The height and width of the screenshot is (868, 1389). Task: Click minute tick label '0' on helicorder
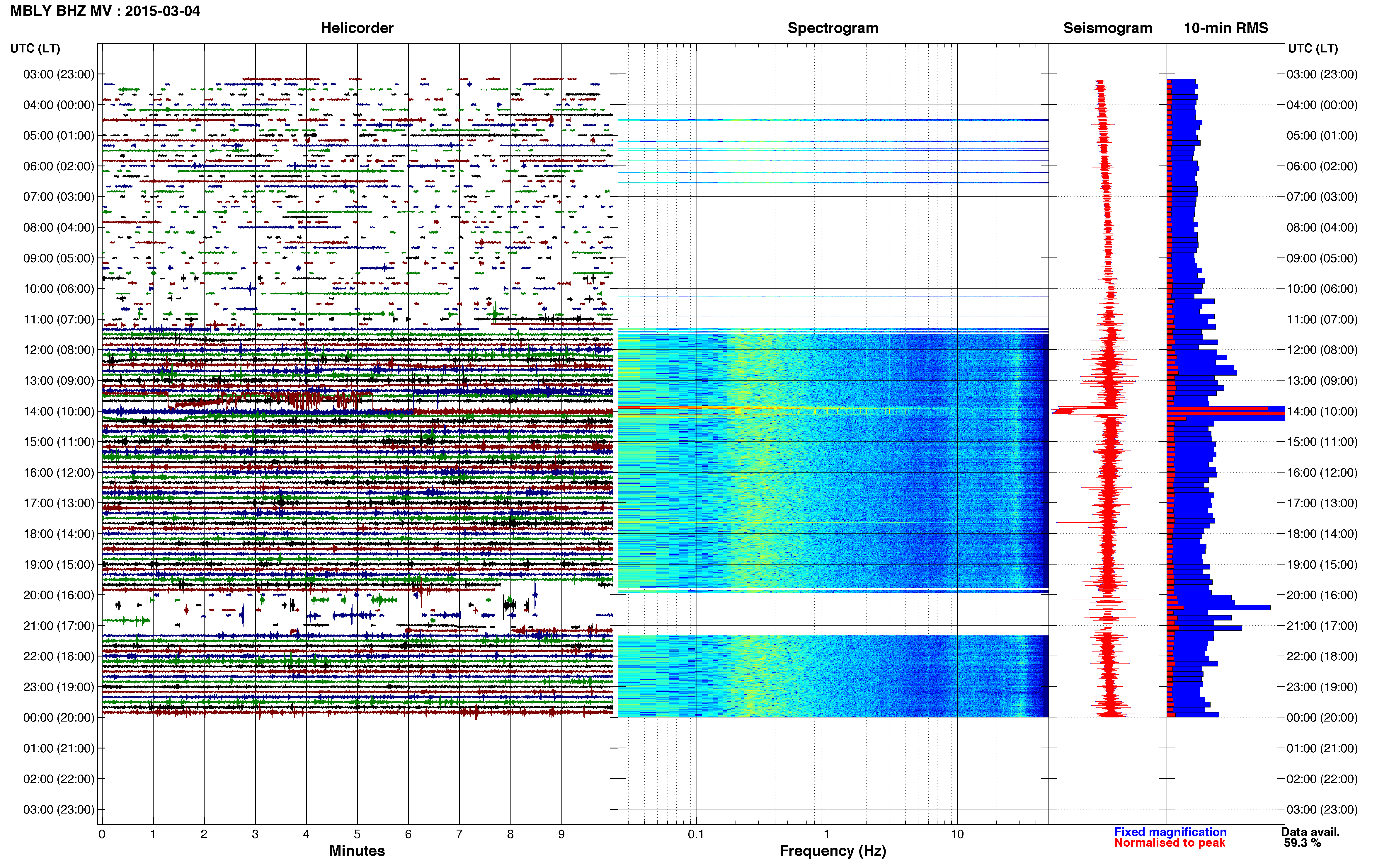pos(102,834)
